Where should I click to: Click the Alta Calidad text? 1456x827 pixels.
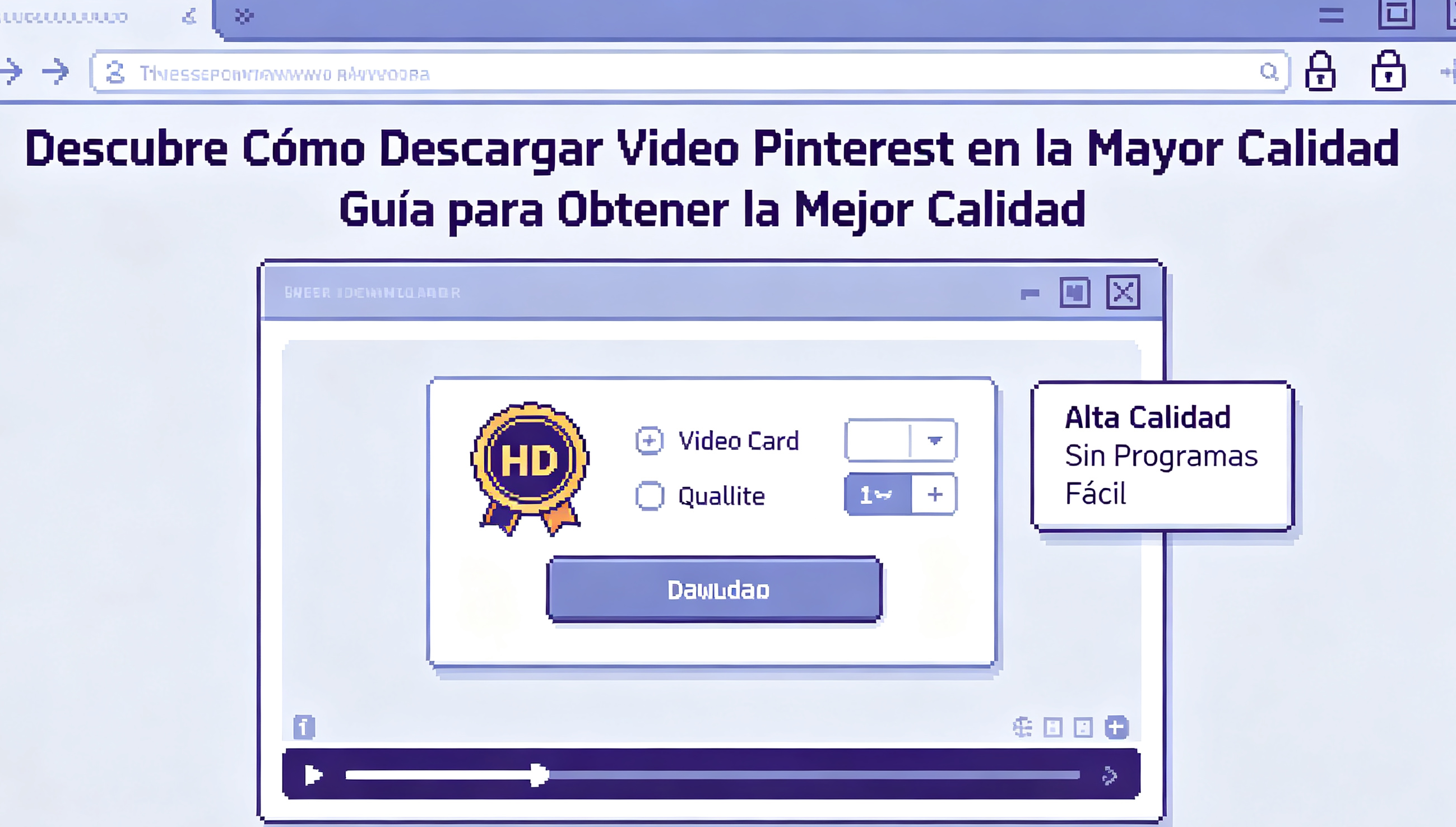point(1148,417)
